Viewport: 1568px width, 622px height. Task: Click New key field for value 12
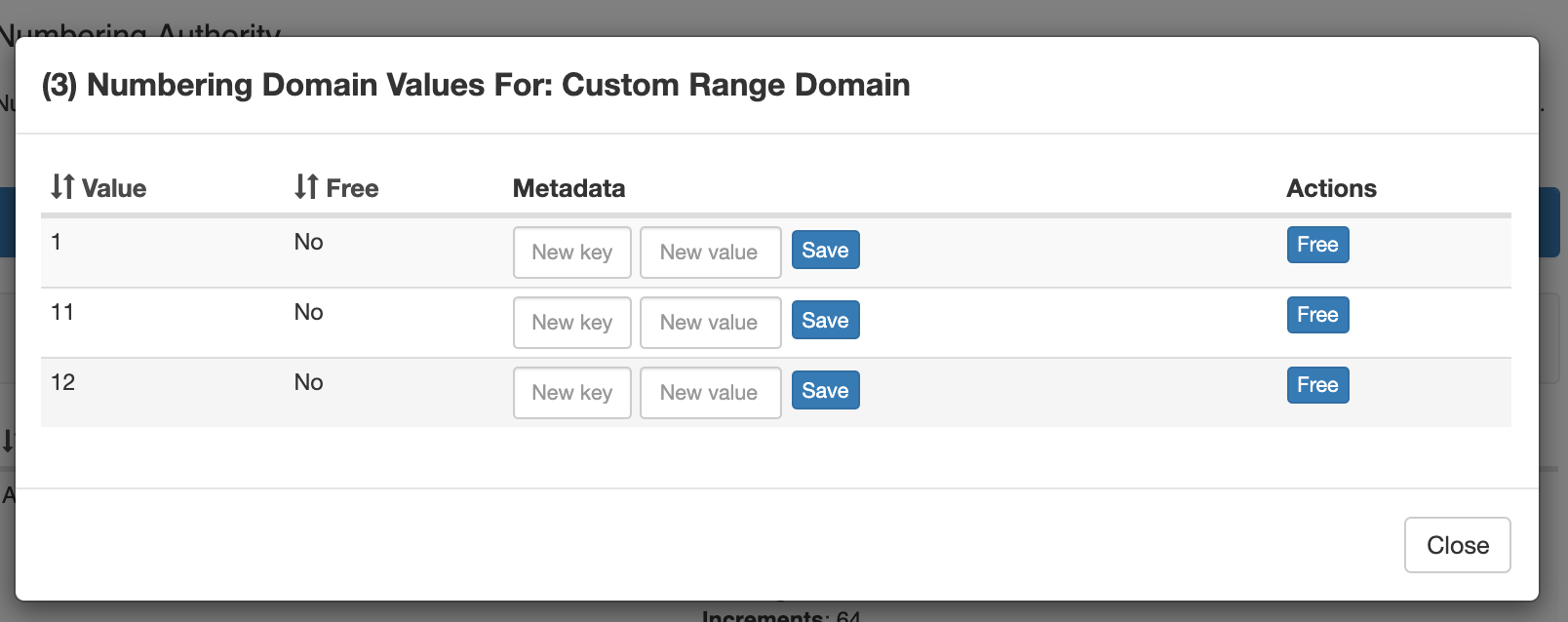pos(572,393)
